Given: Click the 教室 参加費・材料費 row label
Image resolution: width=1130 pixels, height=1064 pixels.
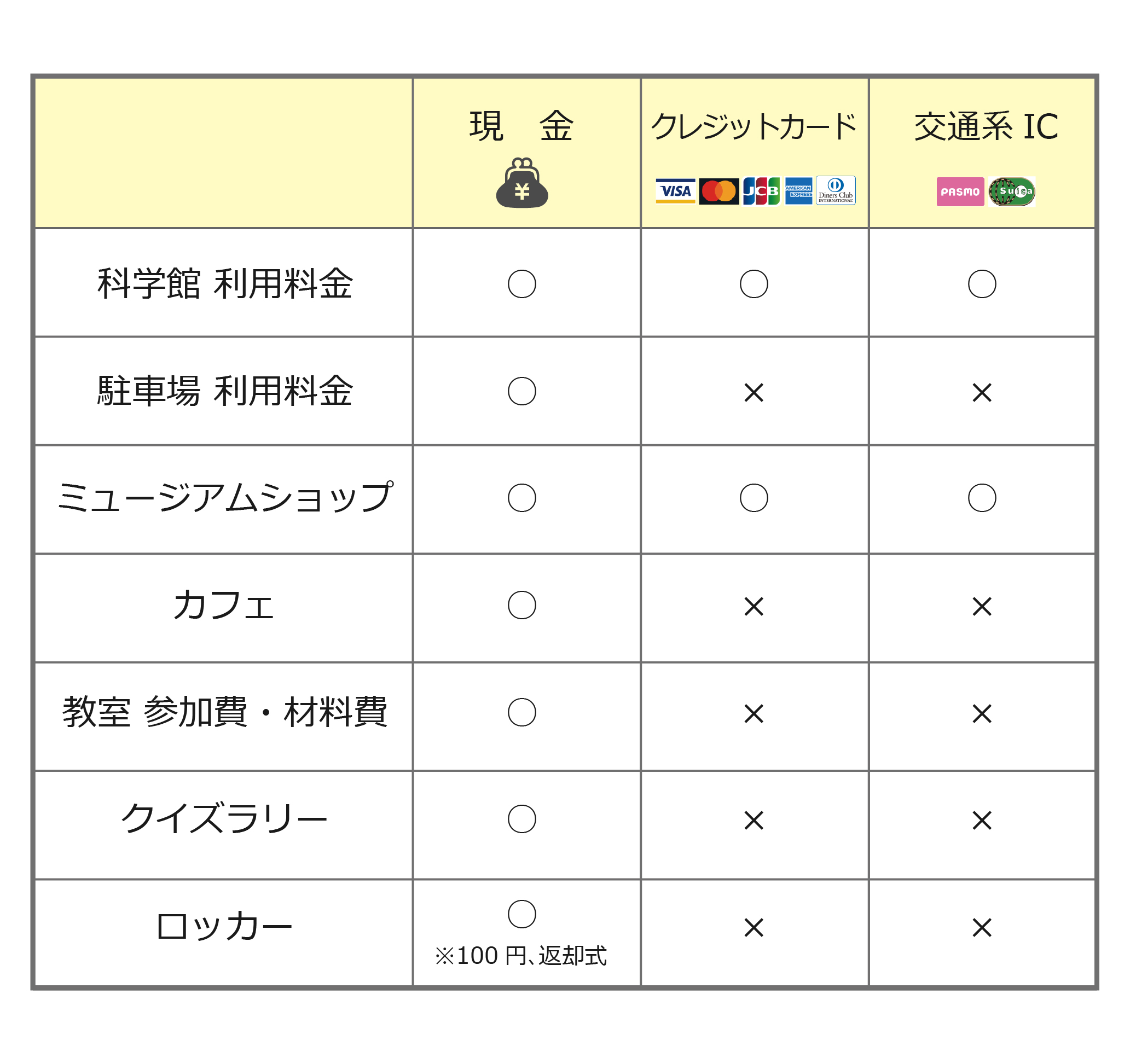Looking at the screenshot, I should coord(225,712).
